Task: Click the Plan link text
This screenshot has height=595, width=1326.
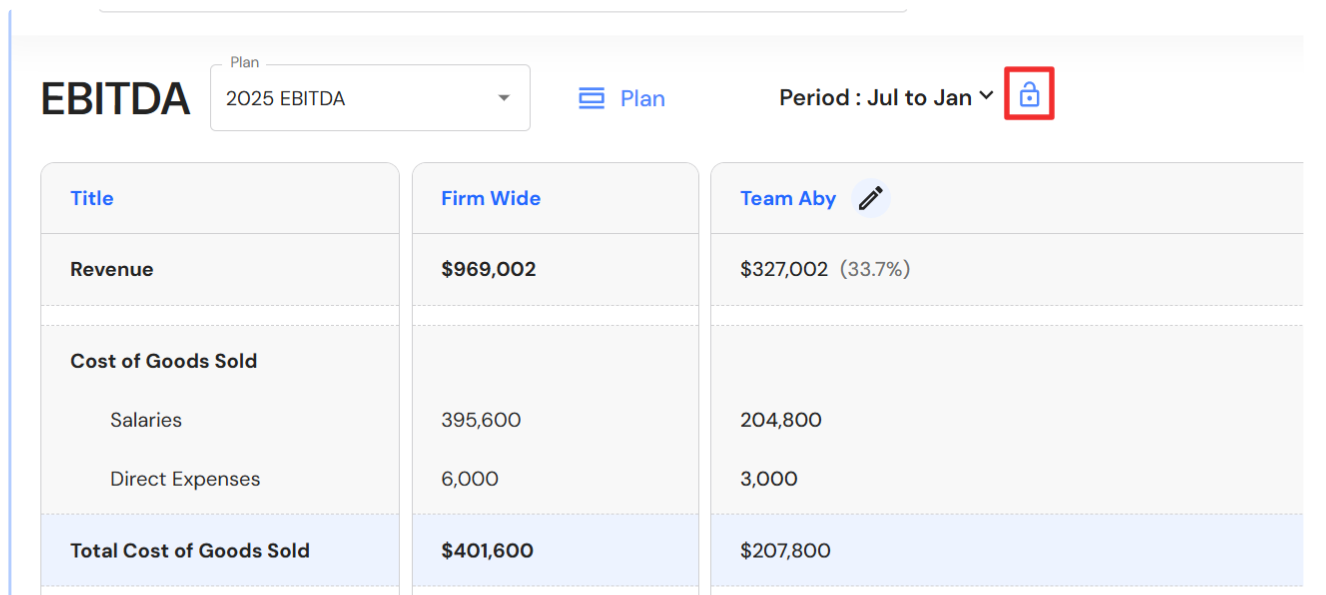Action: 642,98
